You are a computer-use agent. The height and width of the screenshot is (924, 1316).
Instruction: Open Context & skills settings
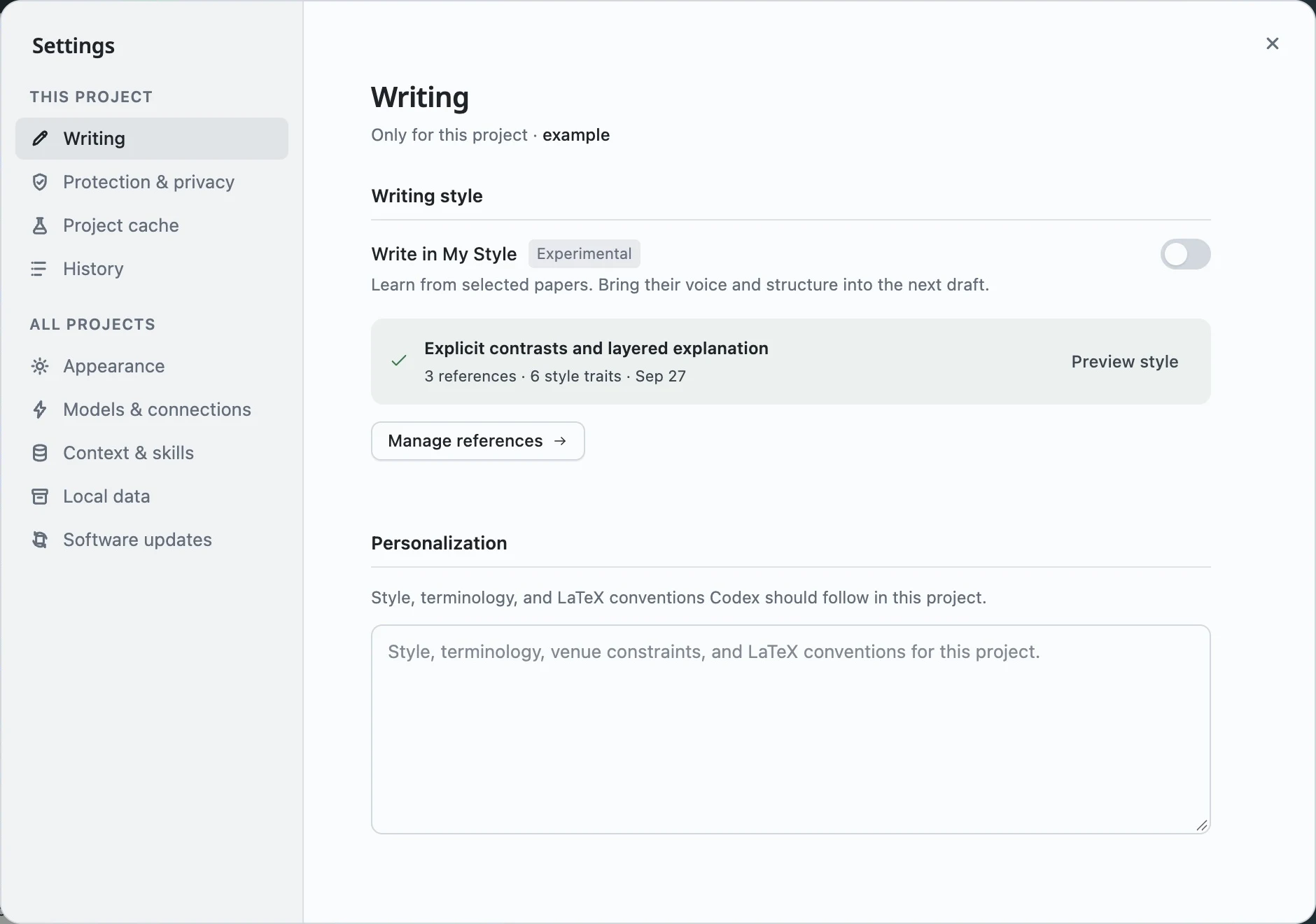(152, 453)
